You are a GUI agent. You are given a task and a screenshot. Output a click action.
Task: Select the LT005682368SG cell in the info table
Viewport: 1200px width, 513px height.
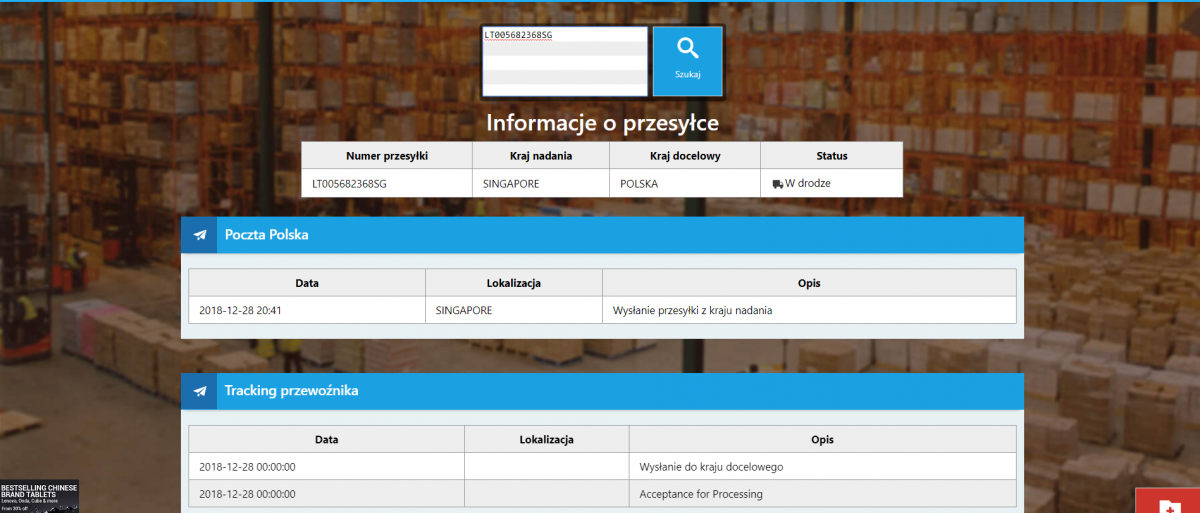pyautogui.click(x=387, y=184)
